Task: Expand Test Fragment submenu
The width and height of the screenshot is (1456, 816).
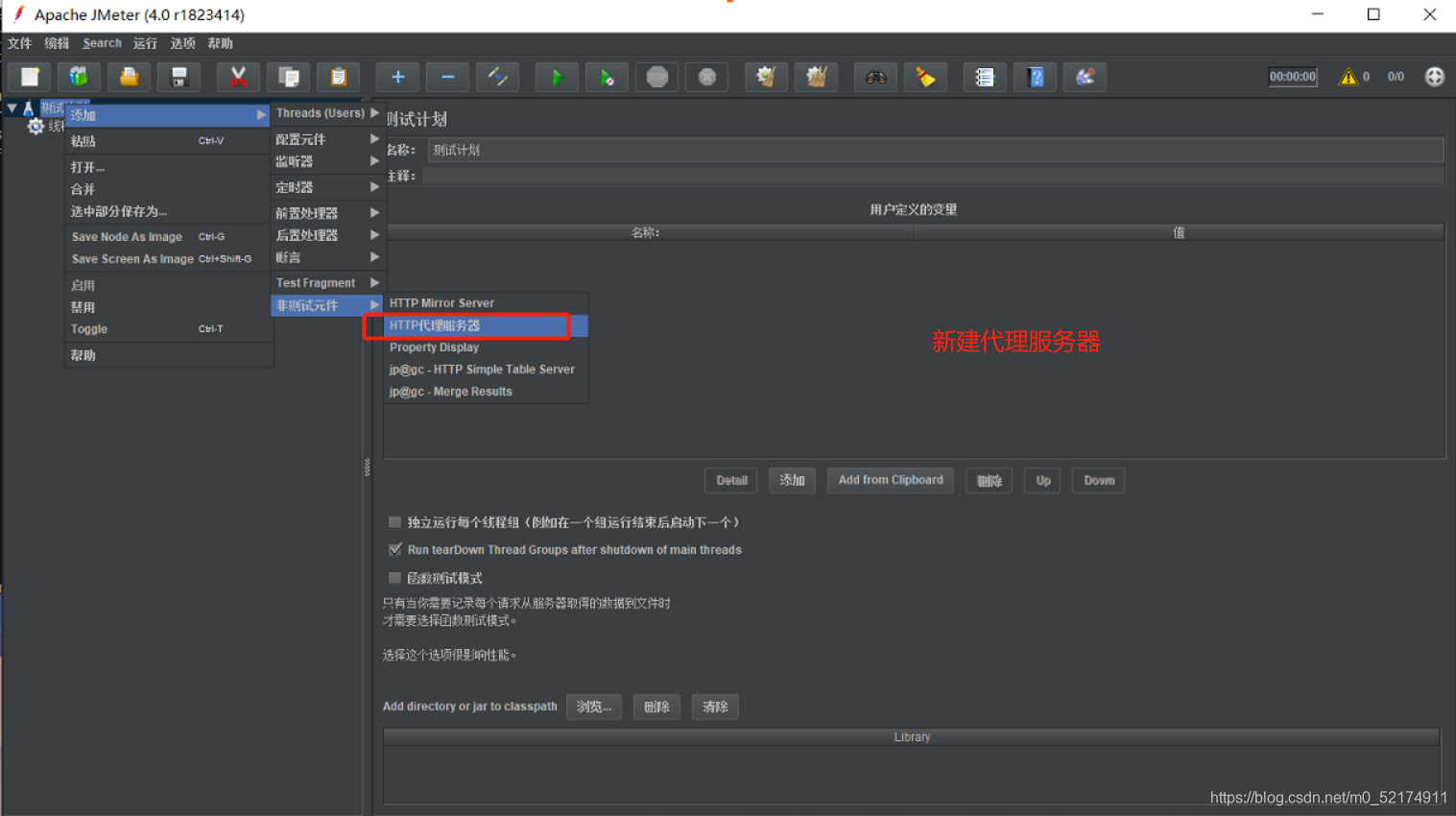Action: click(327, 283)
